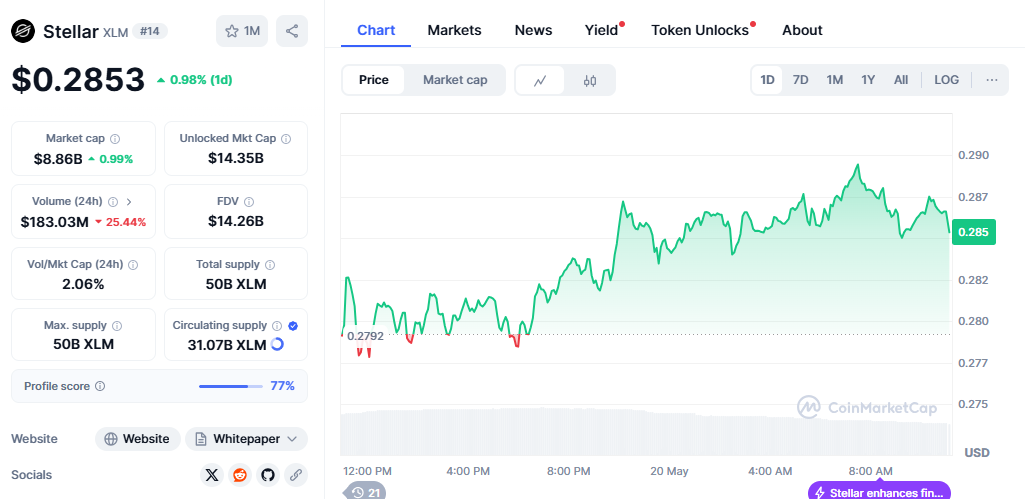Open the share icon button
The height and width of the screenshot is (499, 1025).
[x=292, y=31]
